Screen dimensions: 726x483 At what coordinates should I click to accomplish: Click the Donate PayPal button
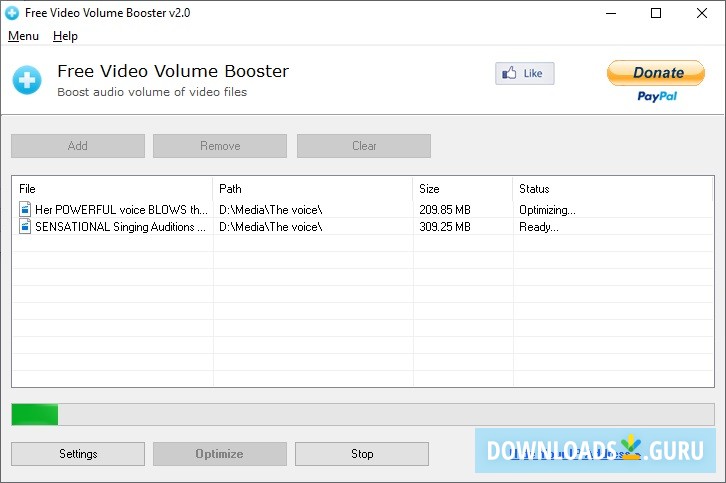(x=656, y=73)
